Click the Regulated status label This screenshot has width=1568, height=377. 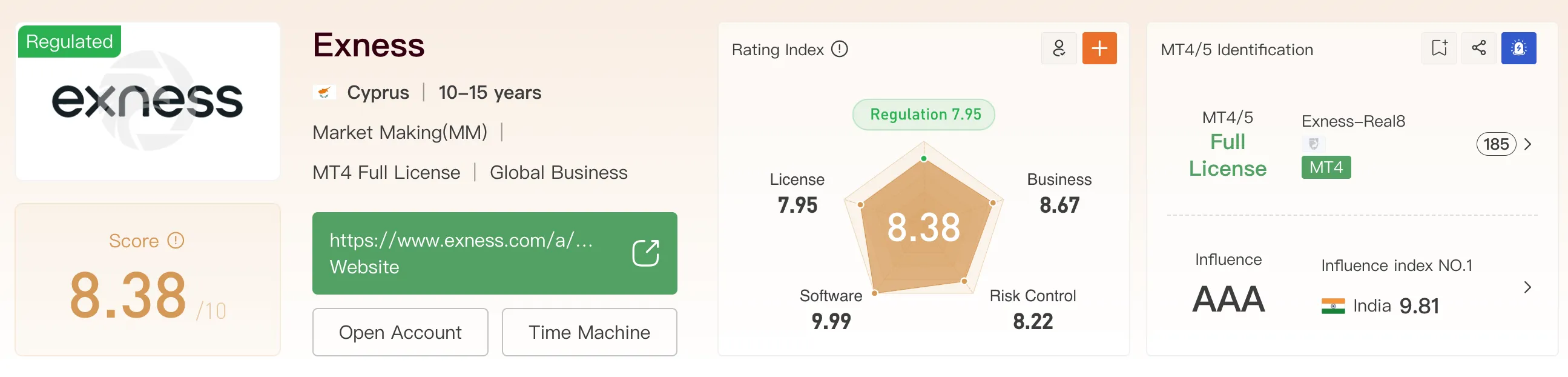click(x=70, y=41)
